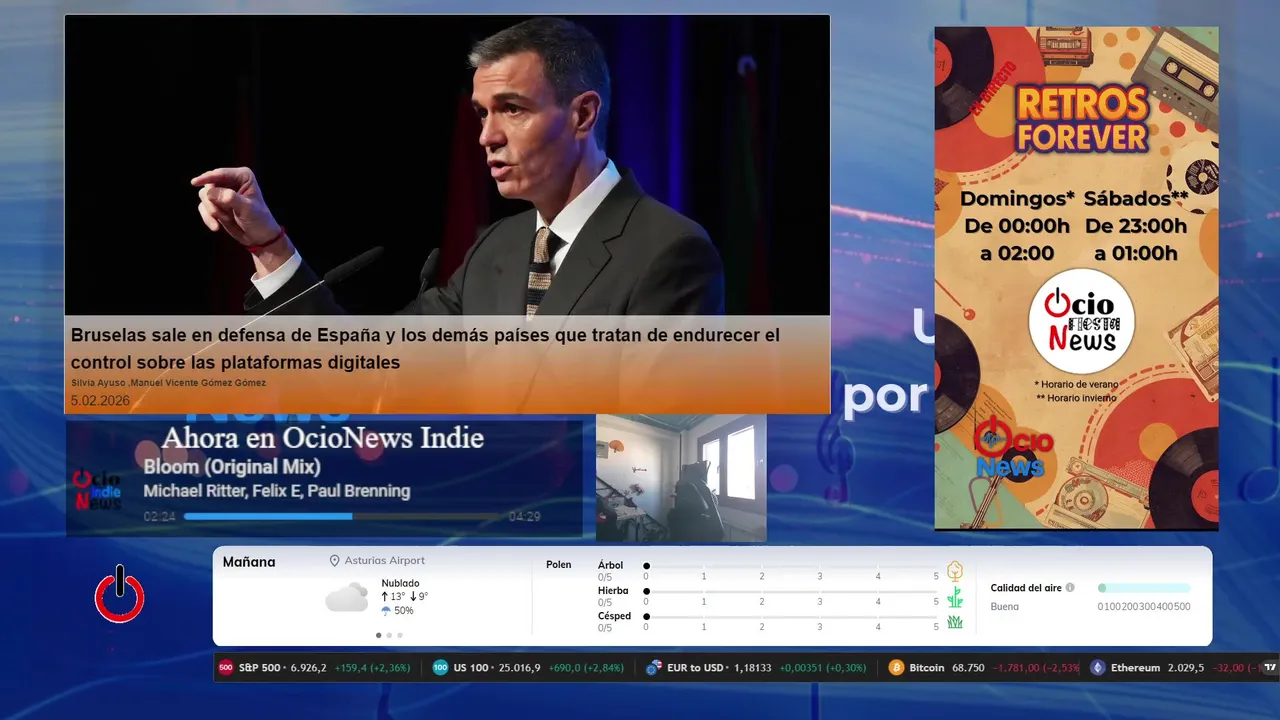Click the webcam feed thumbnail
The height and width of the screenshot is (720, 1280).
[681, 478]
